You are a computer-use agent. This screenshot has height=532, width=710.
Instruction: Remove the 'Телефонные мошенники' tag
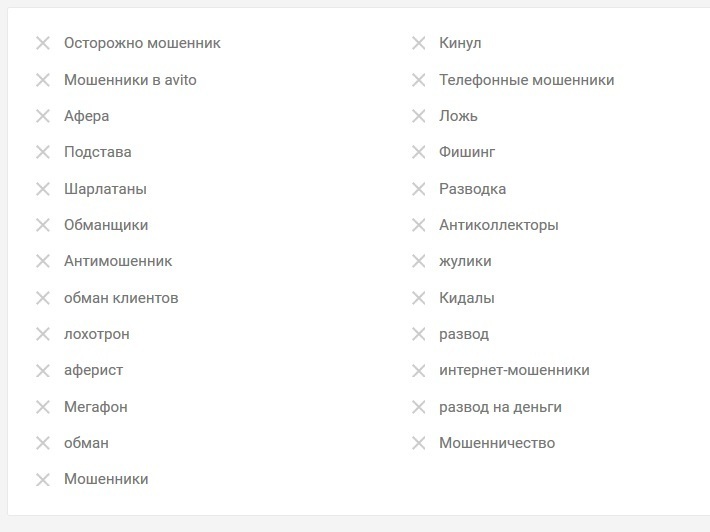point(419,80)
